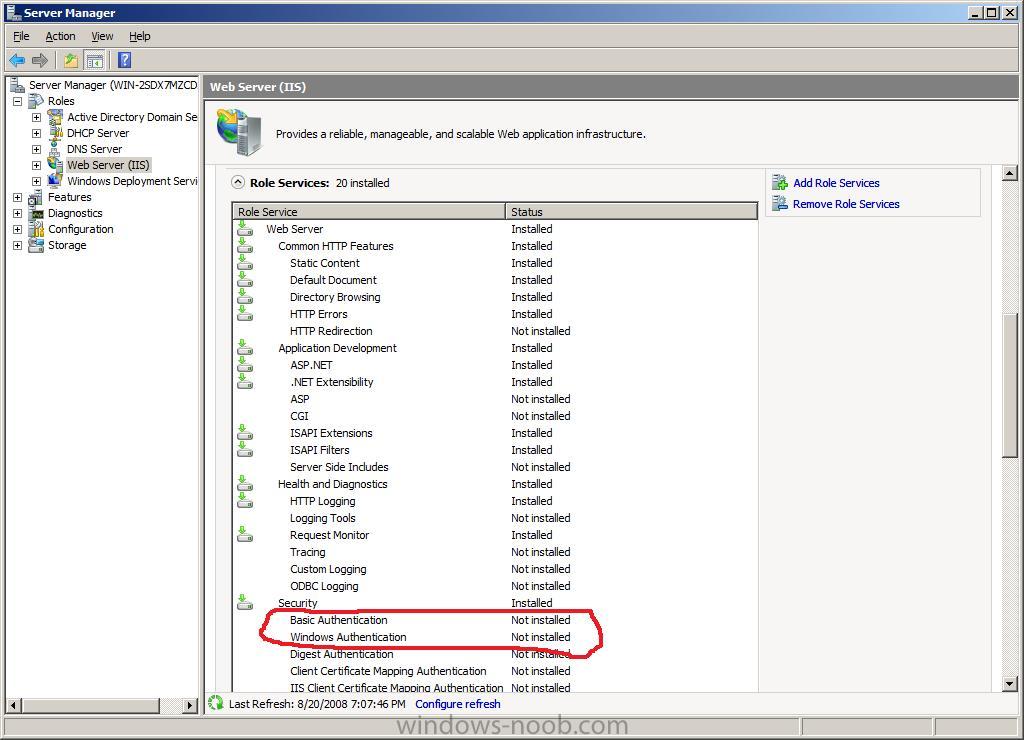The height and width of the screenshot is (740, 1024).
Task: Click the Active Directory Domain Services icon
Action: pyautogui.click(x=56, y=117)
